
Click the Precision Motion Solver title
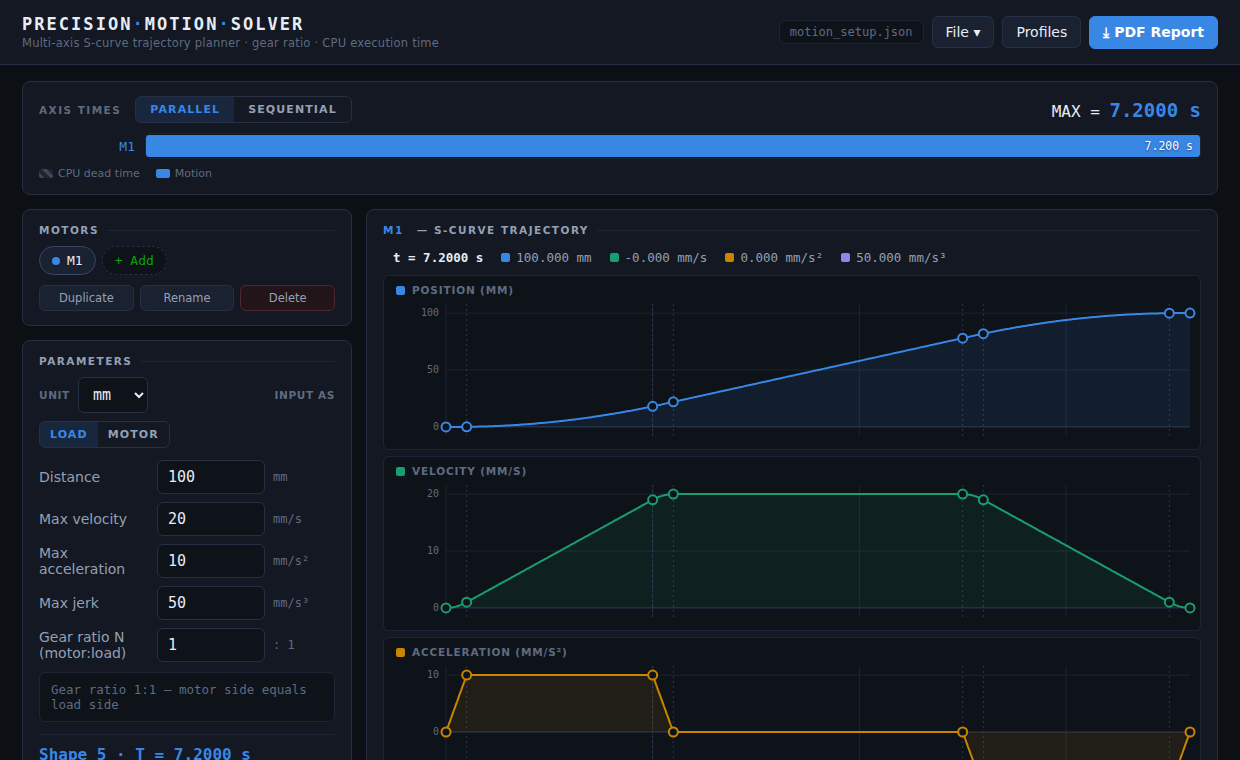pyautogui.click(x=163, y=24)
